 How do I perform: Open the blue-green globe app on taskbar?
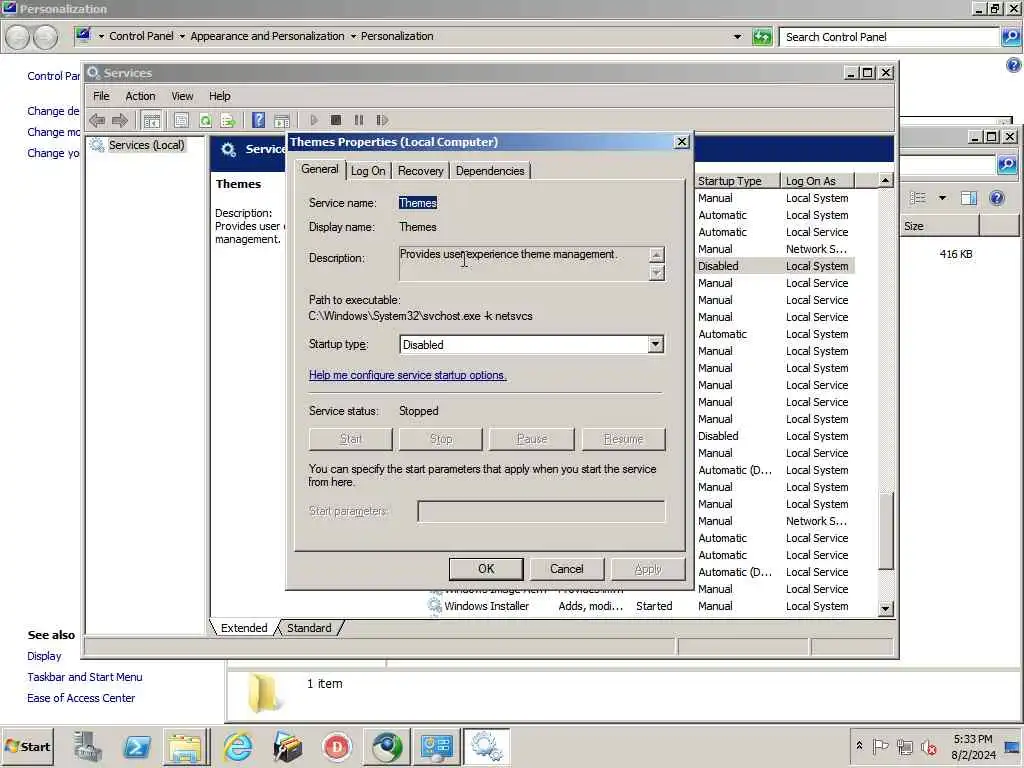[x=387, y=747]
